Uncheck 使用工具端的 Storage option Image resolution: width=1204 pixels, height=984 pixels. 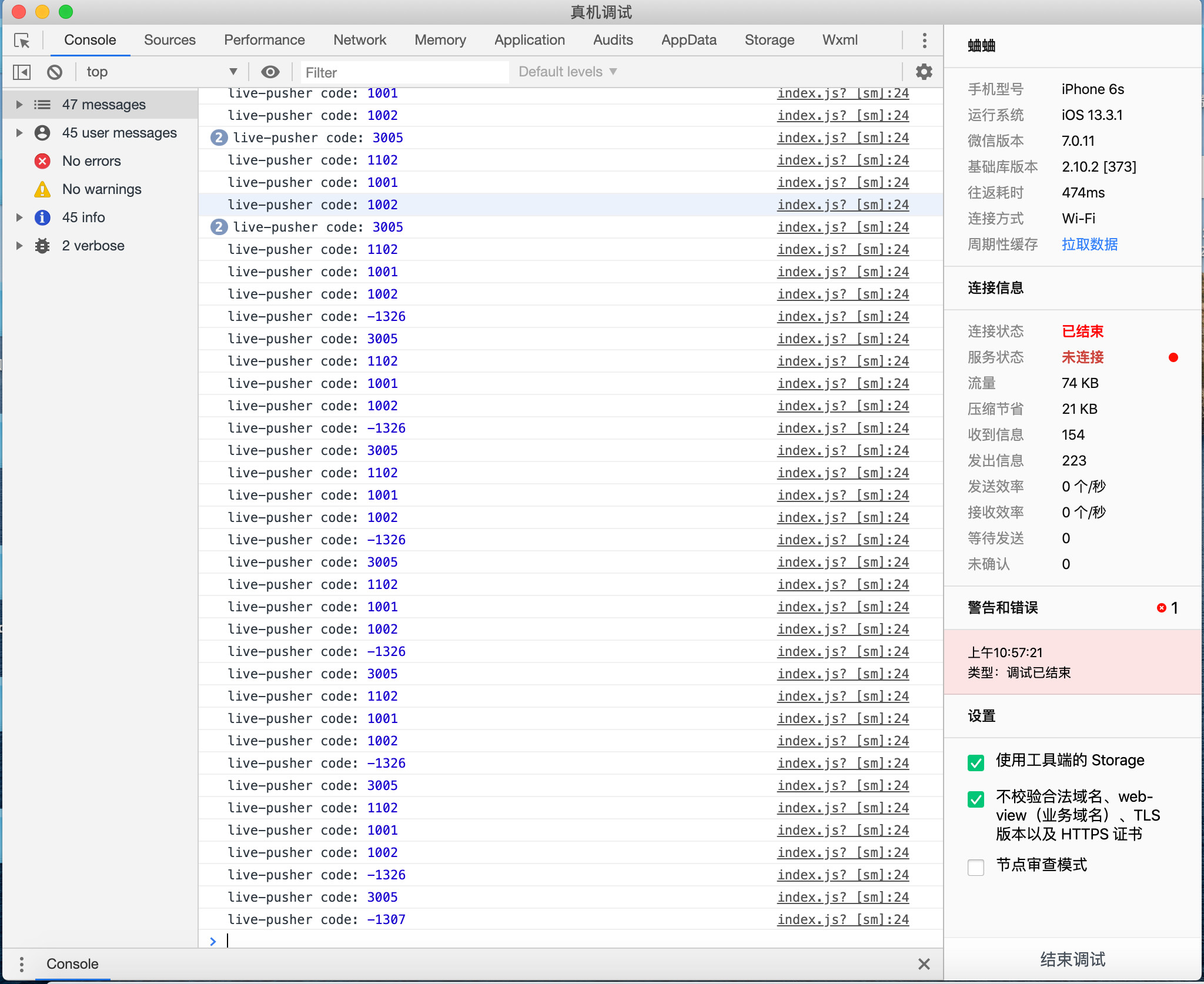coord(975,762)
